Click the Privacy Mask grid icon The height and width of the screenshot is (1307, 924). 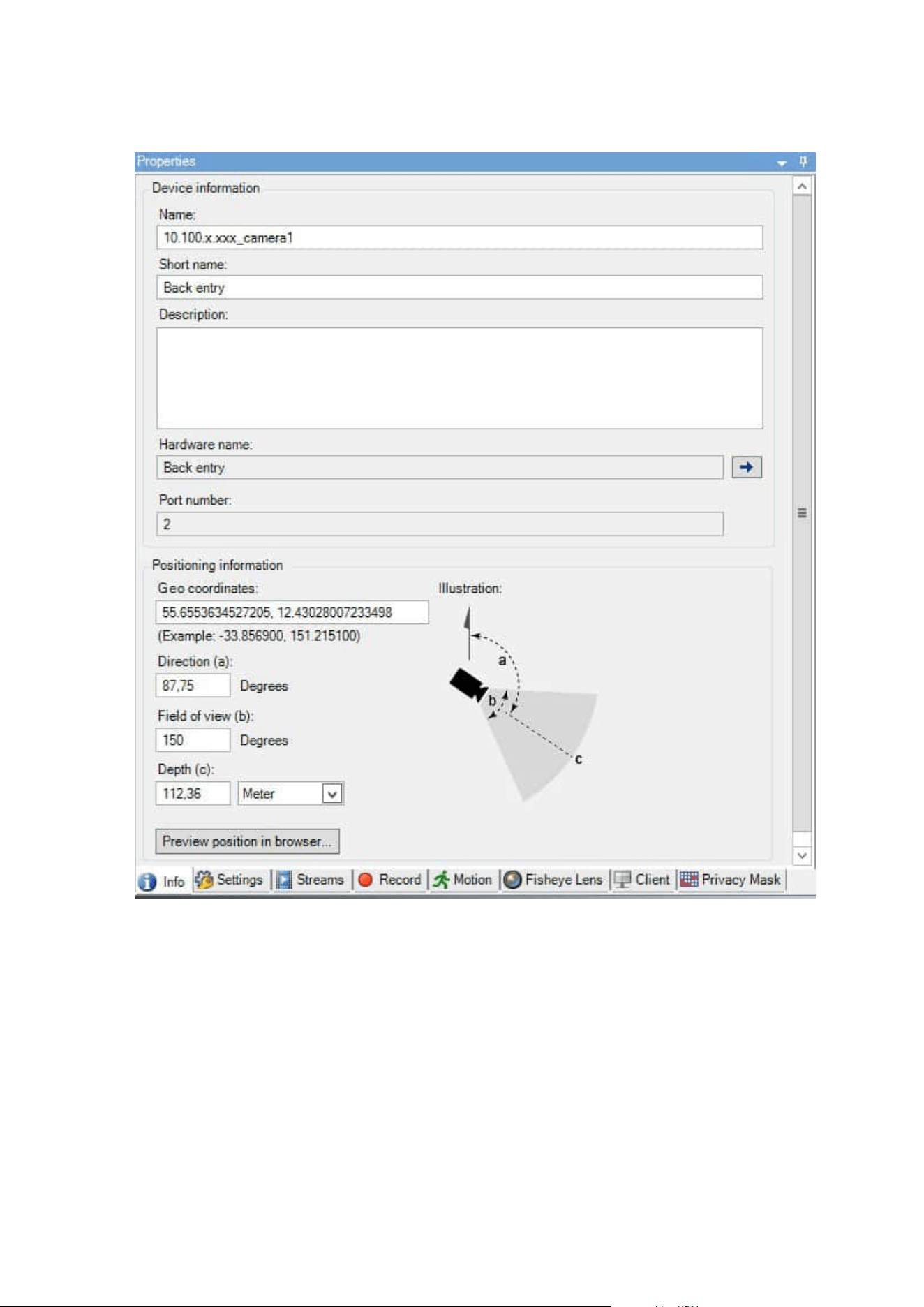coord(689,880)
